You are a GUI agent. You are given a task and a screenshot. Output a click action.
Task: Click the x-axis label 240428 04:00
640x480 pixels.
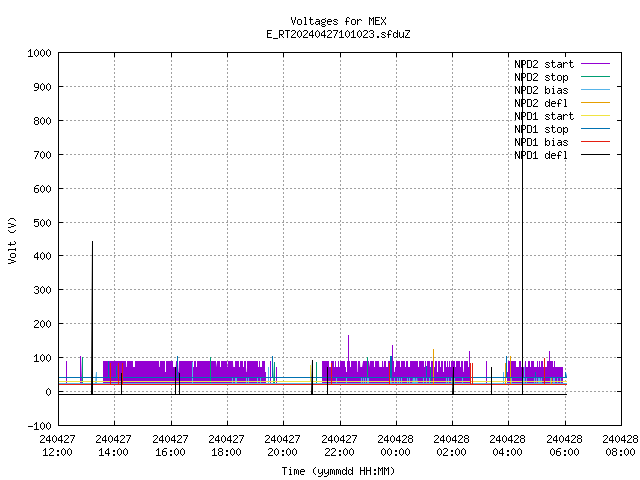tap(507, 446)
